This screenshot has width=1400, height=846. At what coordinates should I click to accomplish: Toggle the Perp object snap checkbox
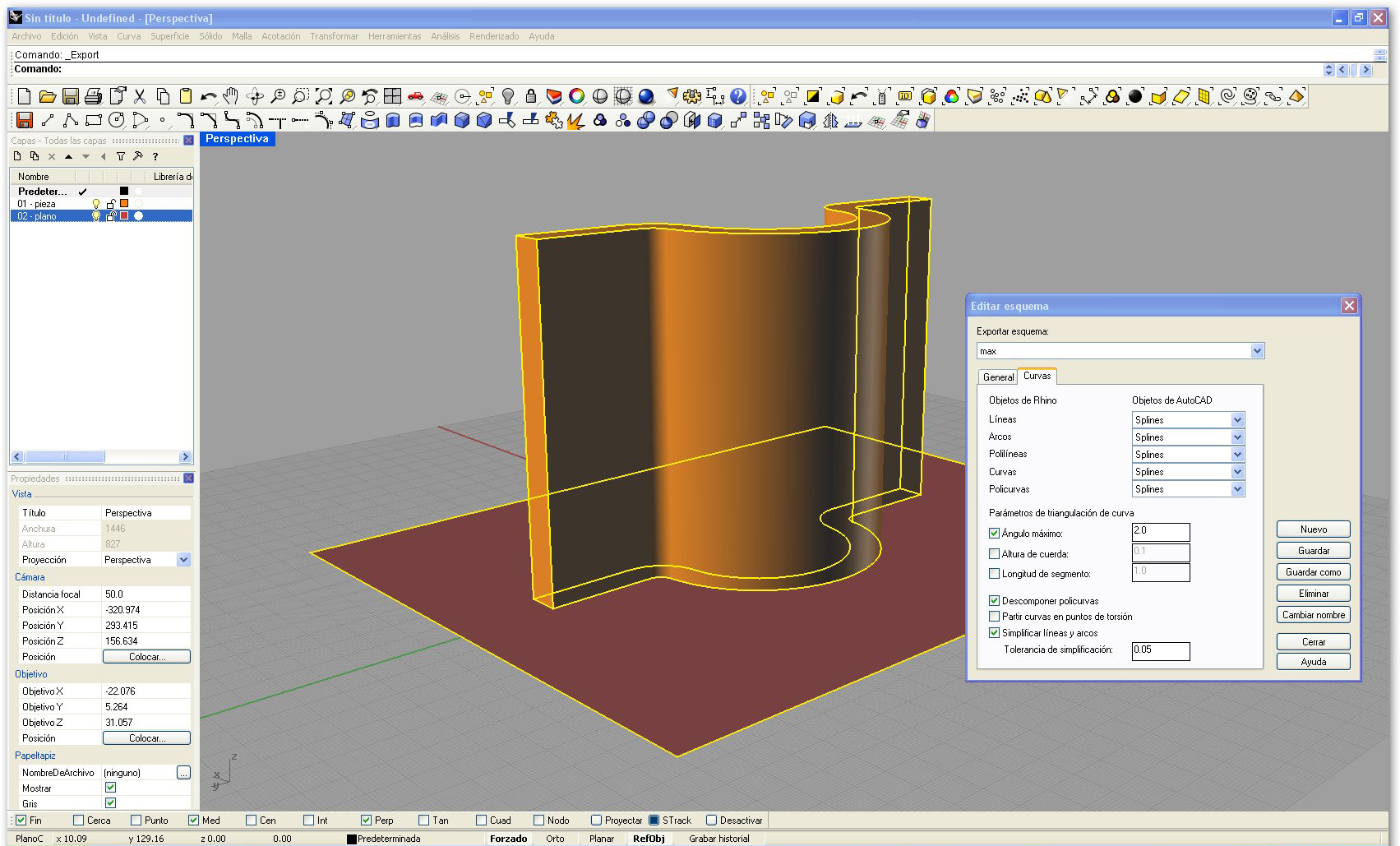click(367, 820)
